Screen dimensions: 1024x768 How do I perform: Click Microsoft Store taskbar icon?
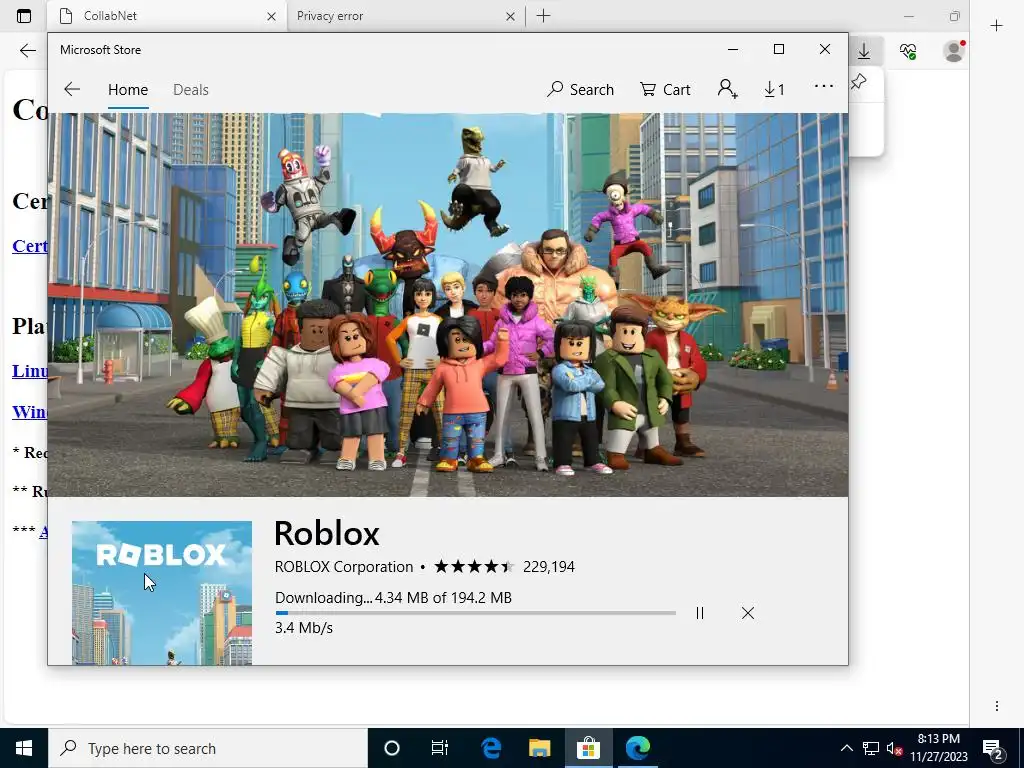(x=588, y=748)
